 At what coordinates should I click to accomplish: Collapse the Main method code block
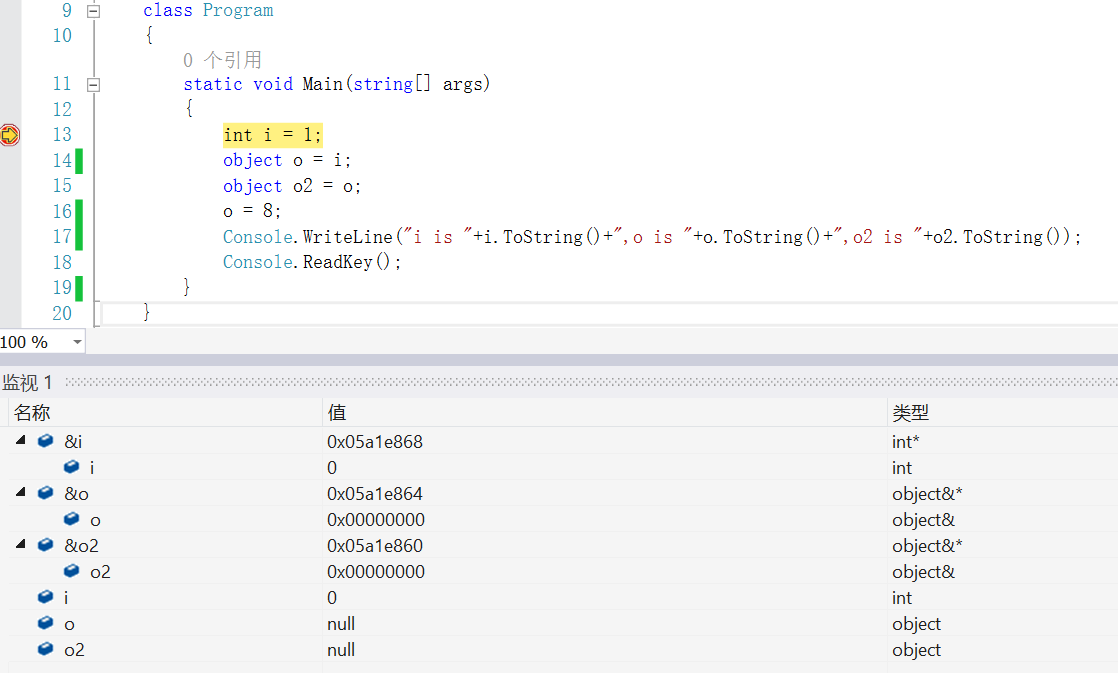pyautogui.click(x=93, y=85)
